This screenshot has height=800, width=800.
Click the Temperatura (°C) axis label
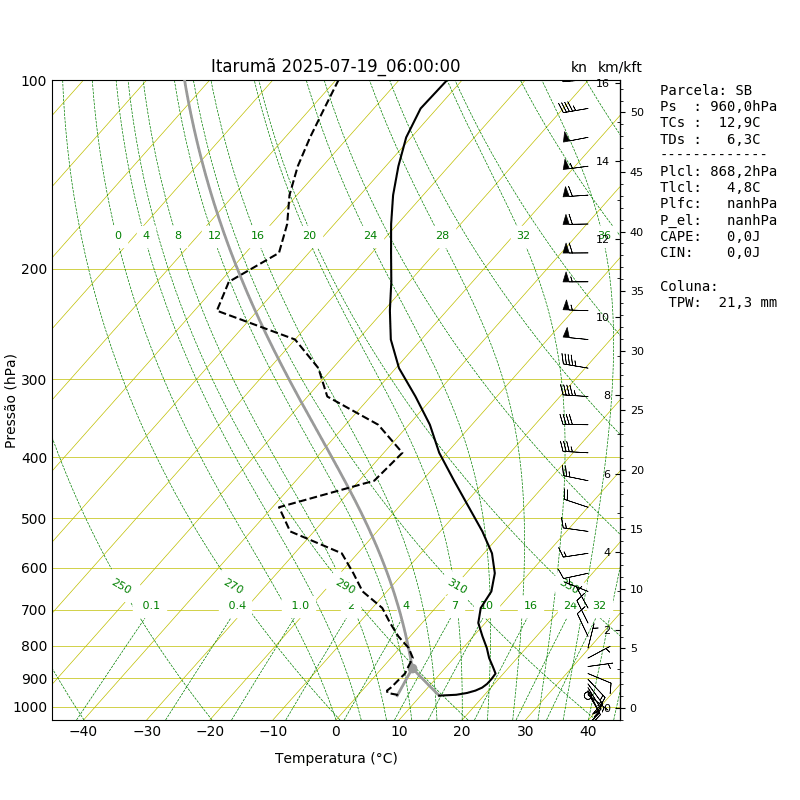pos(336,758)
